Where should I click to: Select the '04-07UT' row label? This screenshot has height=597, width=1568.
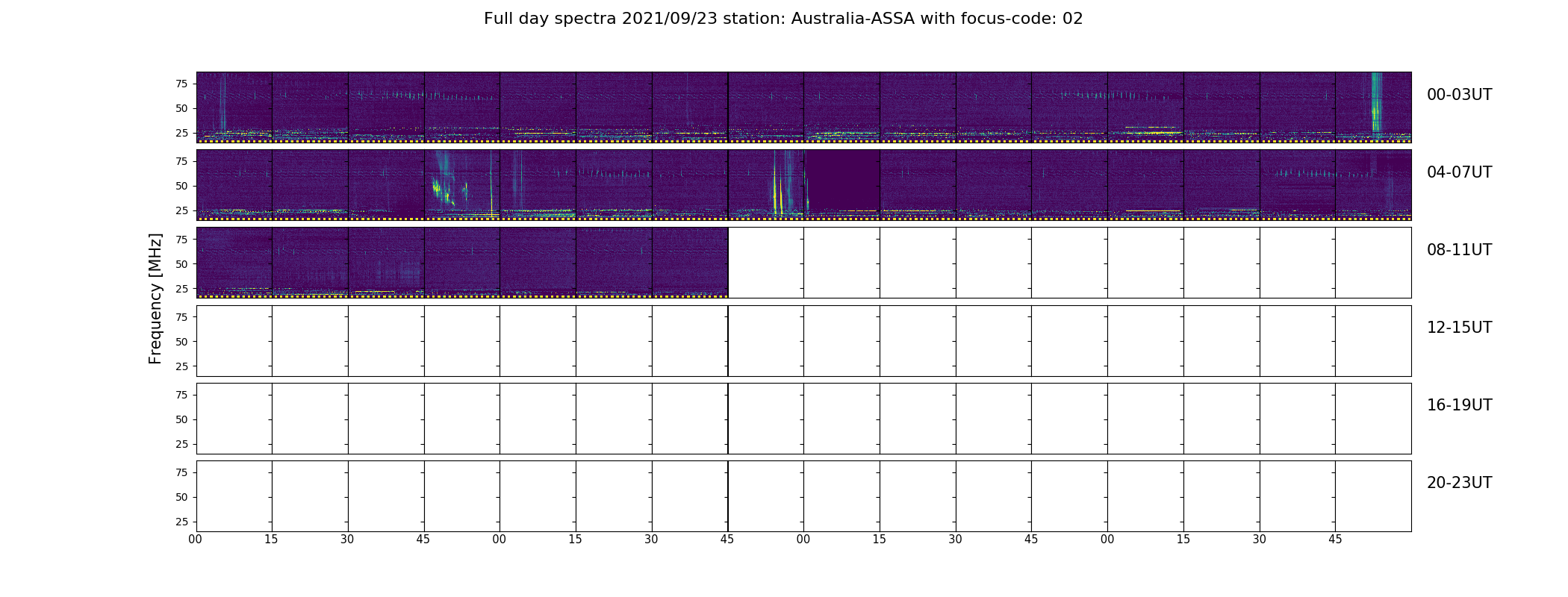[x=1459, y=172]
